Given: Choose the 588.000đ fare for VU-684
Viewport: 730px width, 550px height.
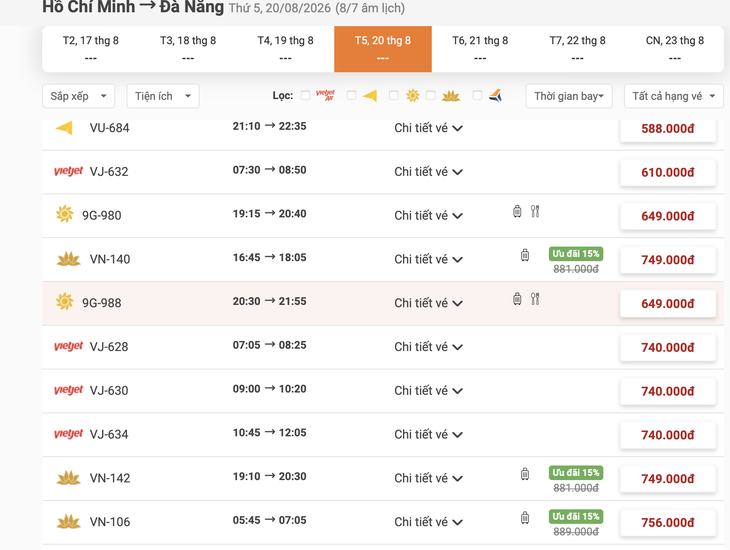Looking at the screenshot, I should [x=668, y=129].
